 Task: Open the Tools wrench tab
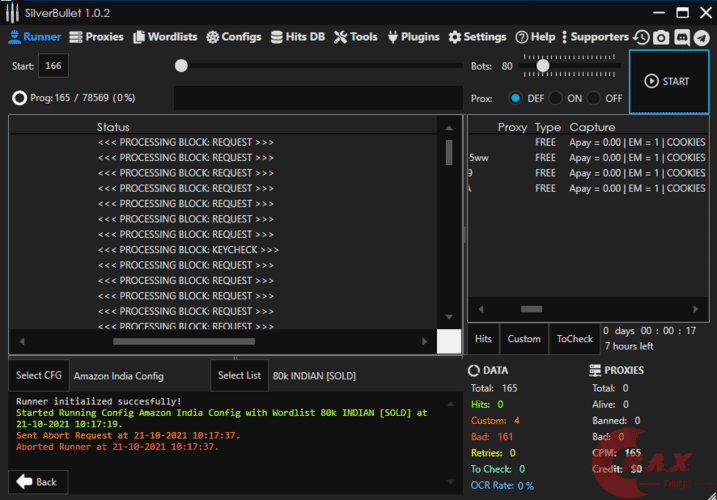tap(355, 37)
